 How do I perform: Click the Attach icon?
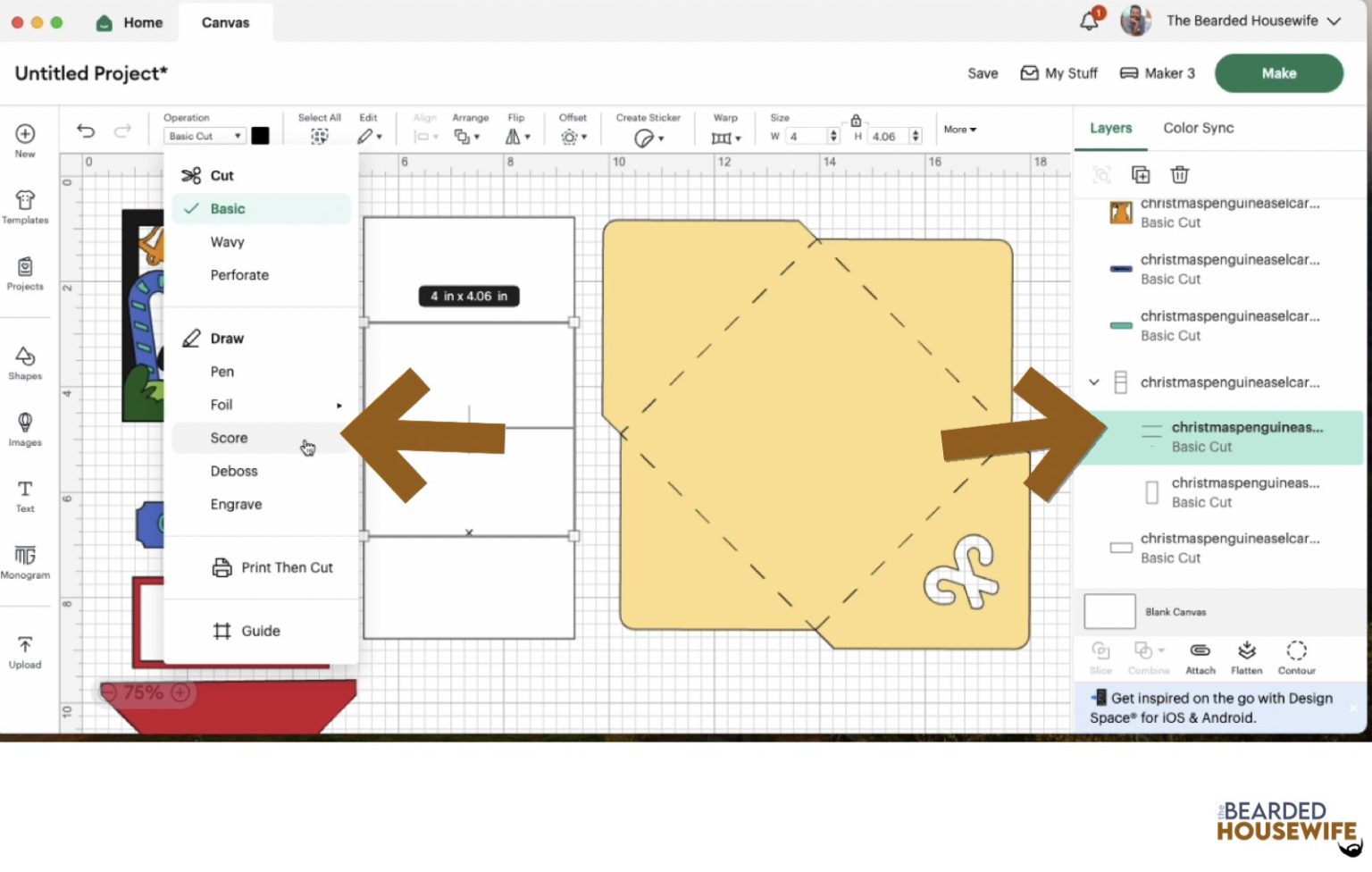pos(1200,657)
